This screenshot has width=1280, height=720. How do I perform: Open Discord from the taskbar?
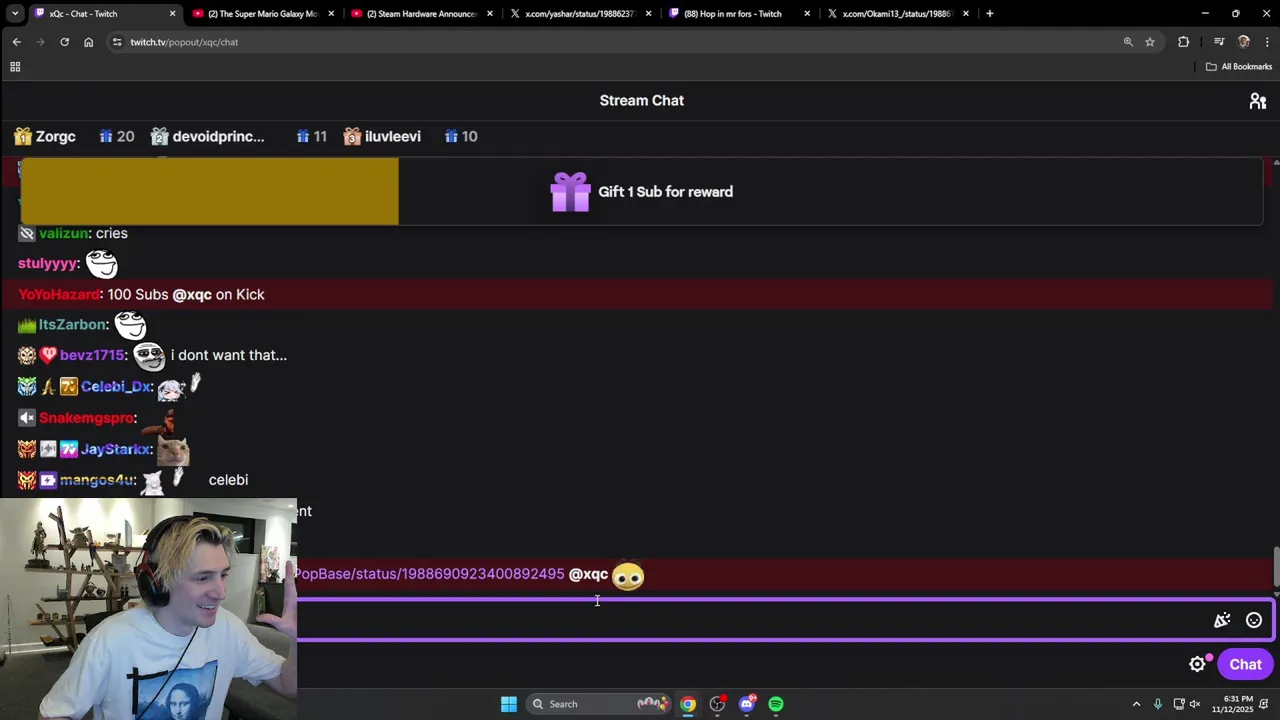747,704
